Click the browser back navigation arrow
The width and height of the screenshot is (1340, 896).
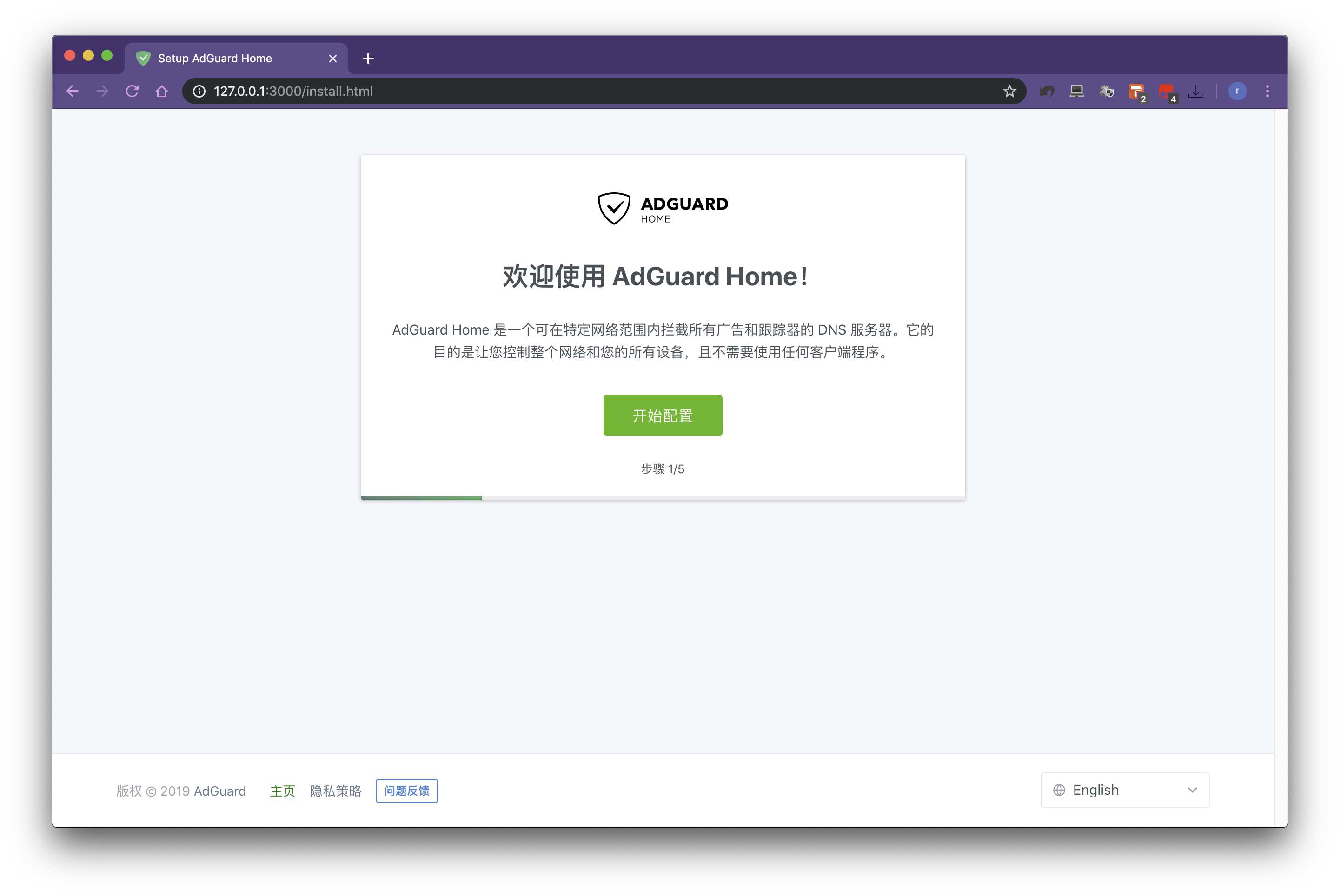pyautogui.click(x=75, y=91)
